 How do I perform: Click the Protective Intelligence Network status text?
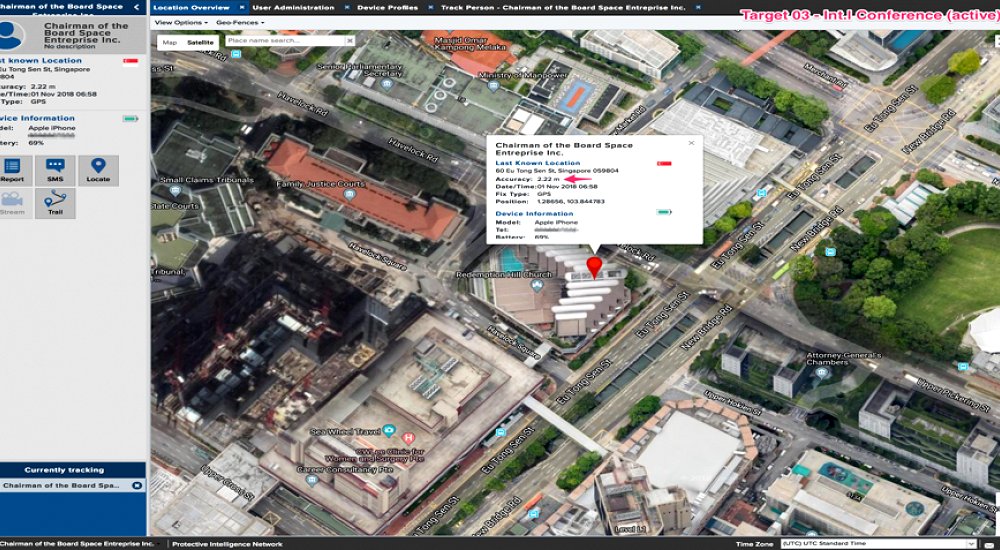click(x=227, y=544)
